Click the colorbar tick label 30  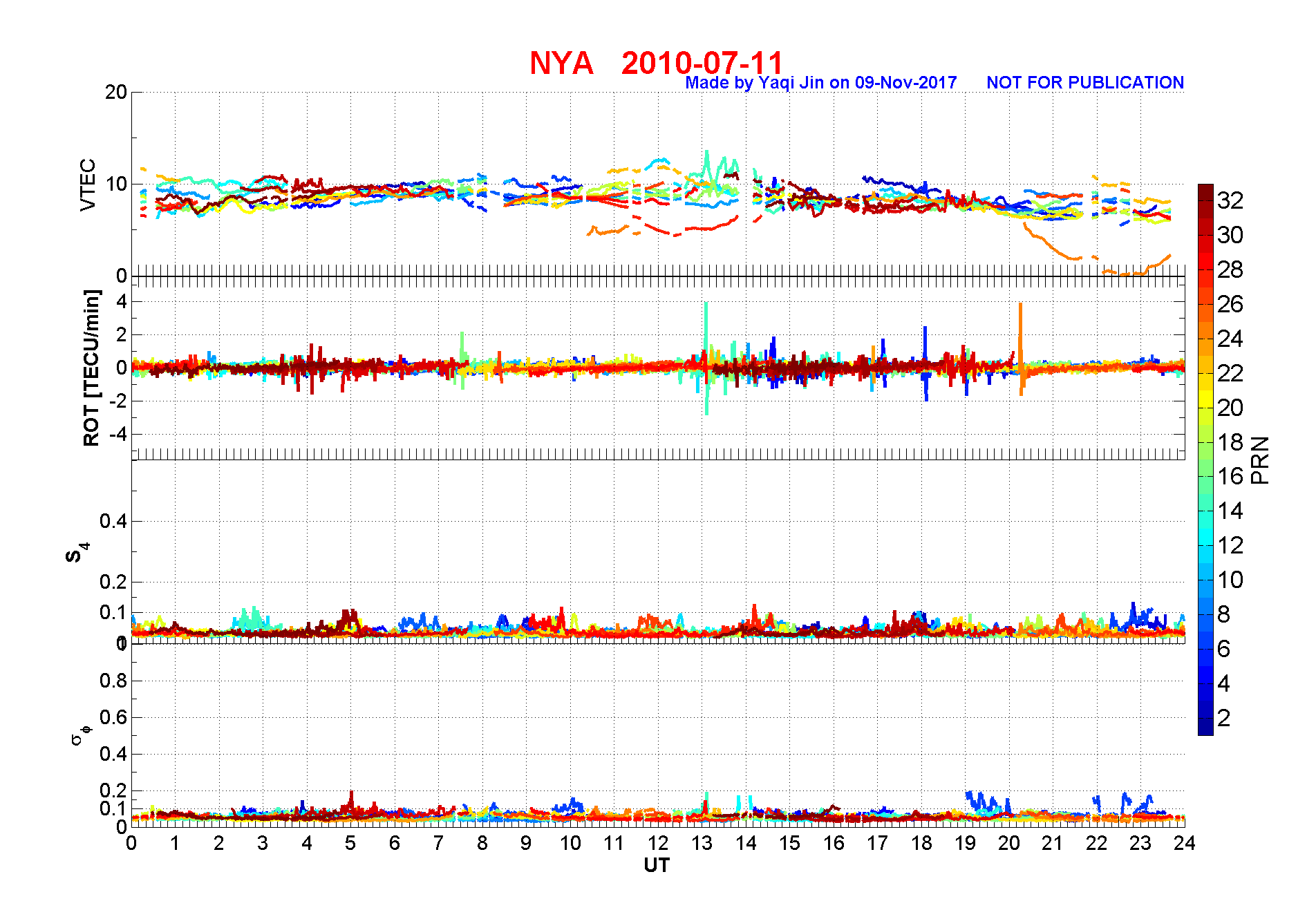coord(1230,235)
